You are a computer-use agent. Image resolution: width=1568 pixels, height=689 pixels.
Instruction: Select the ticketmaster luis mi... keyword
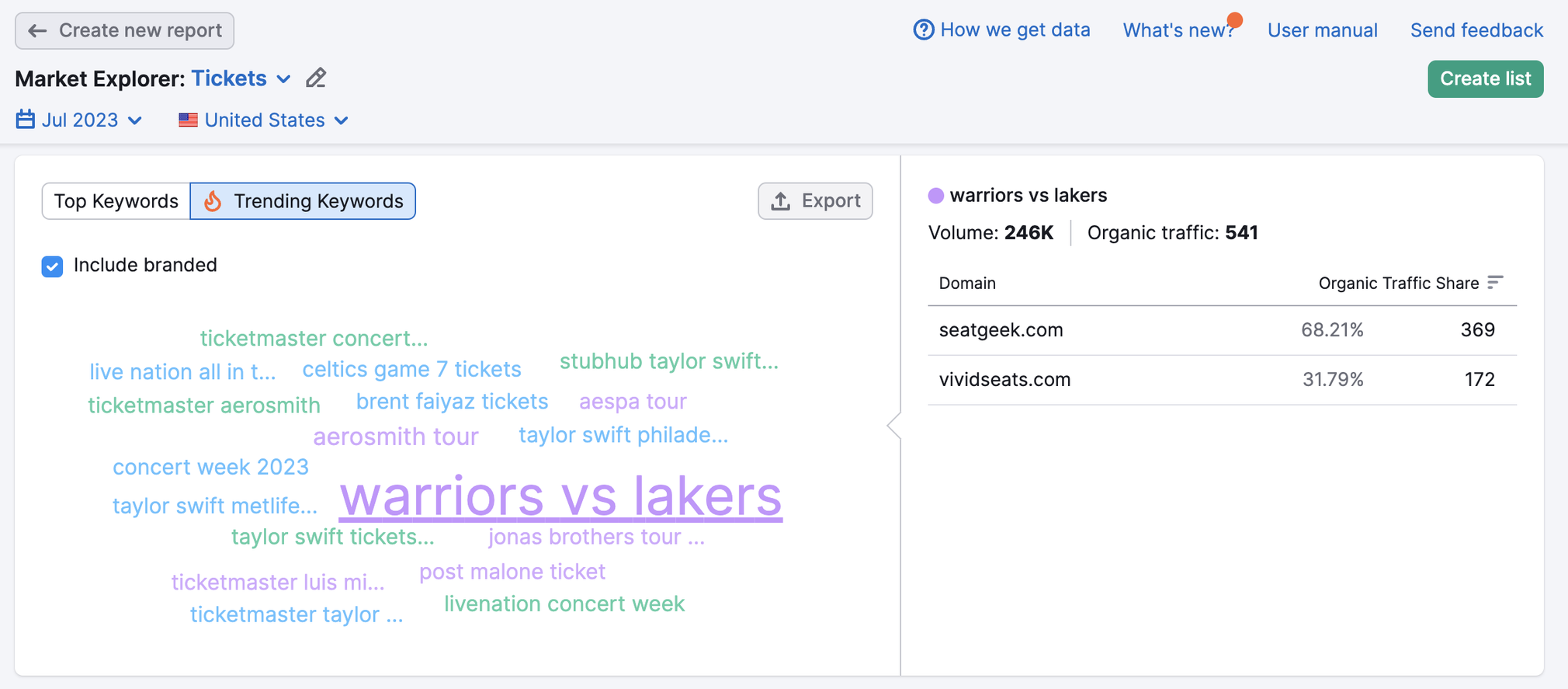pos(278,583)
